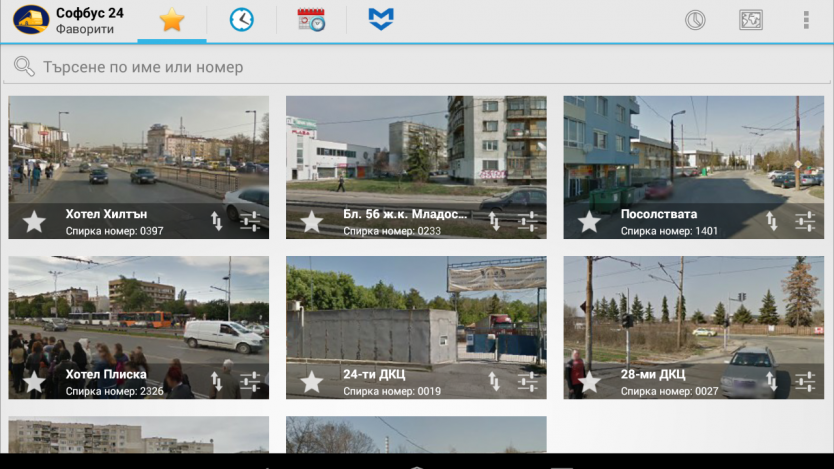834x469 pixels.
Task: Toggle favorite star for 24-ти ДКЦ
Action: click(312, 381)
